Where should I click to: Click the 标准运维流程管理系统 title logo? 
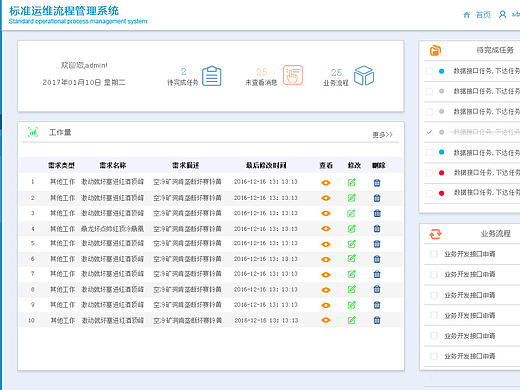pos(64,11)
